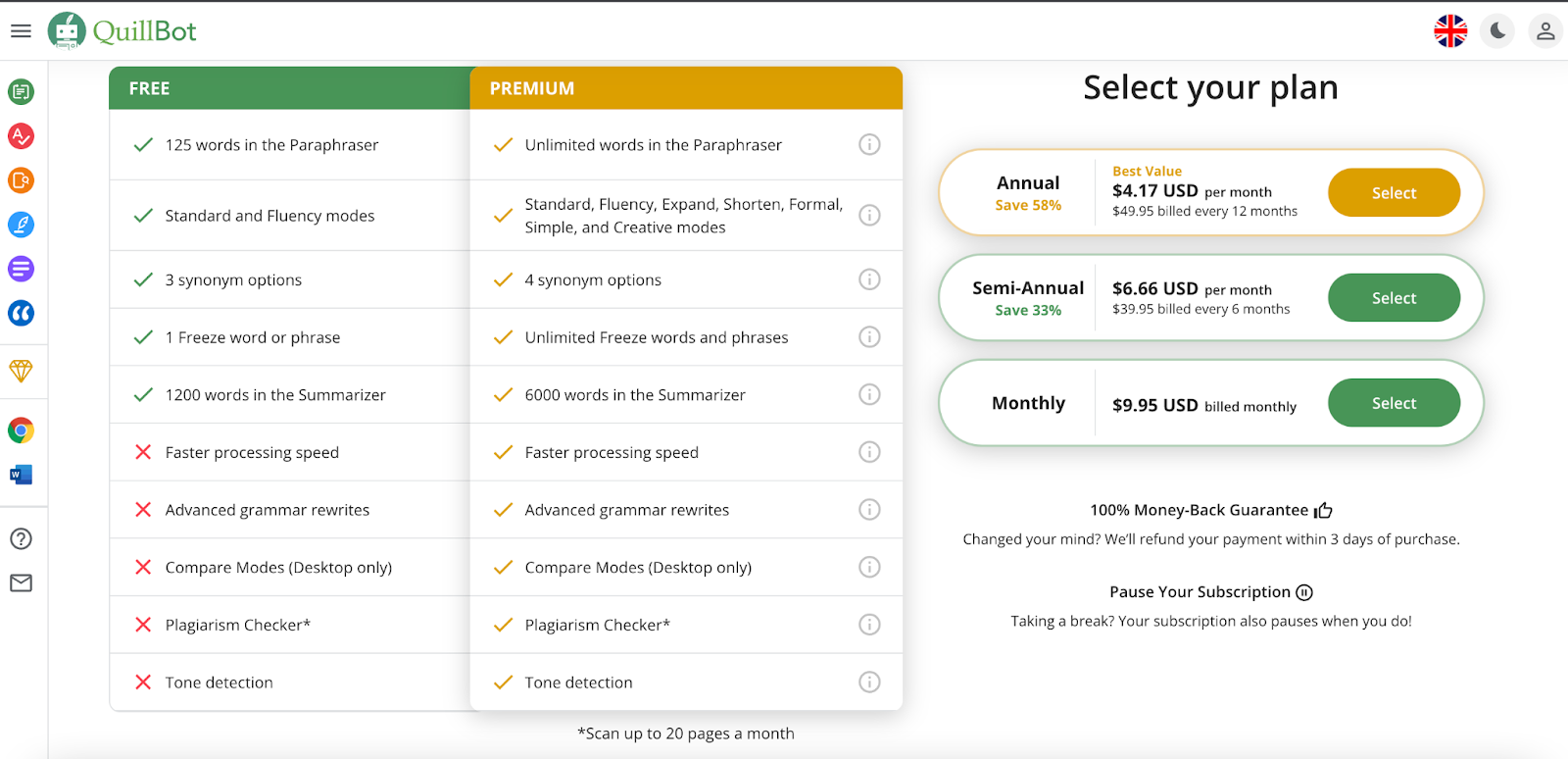Open the Citation Generator quote icon
Screen dimensions: 1568x759
pyautogui.click(x=21, y=313)
